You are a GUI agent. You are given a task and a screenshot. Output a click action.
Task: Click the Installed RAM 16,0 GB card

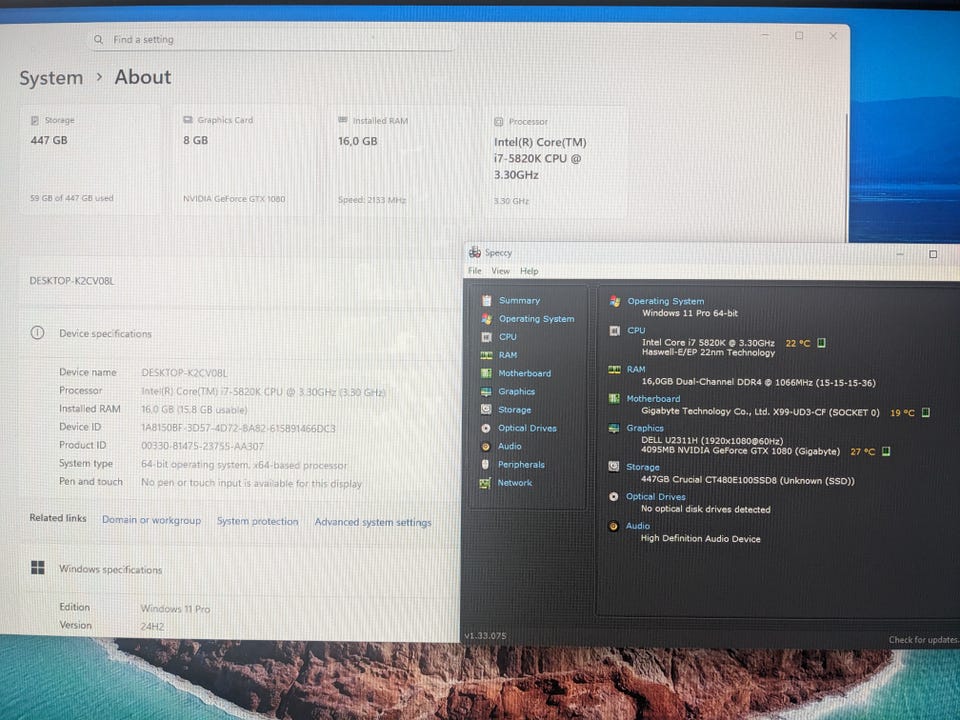(x=398, y=160)
